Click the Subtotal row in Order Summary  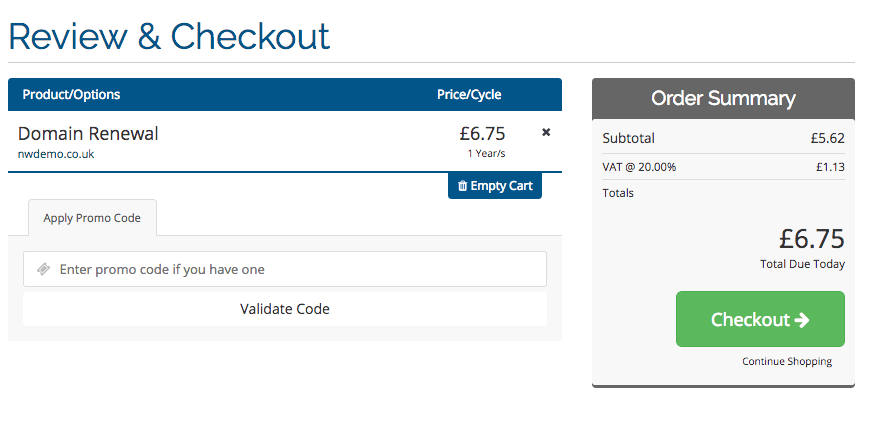(x=723, y=138)
